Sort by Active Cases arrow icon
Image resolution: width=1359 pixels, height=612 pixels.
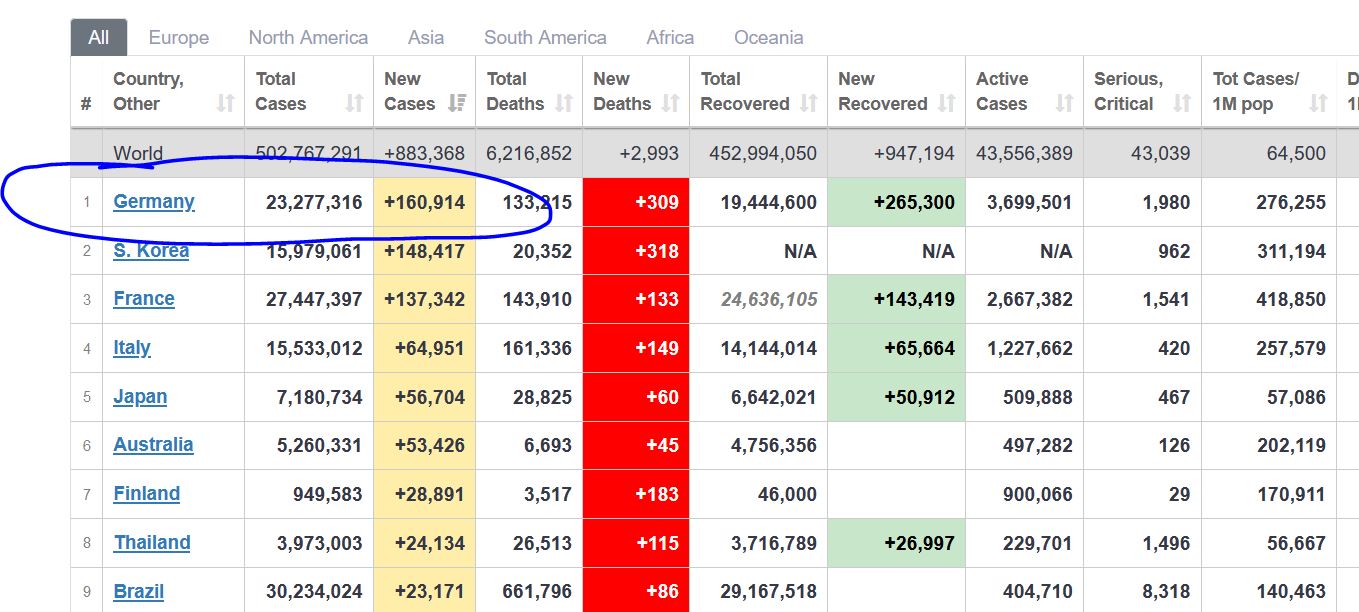(1064, 103)
